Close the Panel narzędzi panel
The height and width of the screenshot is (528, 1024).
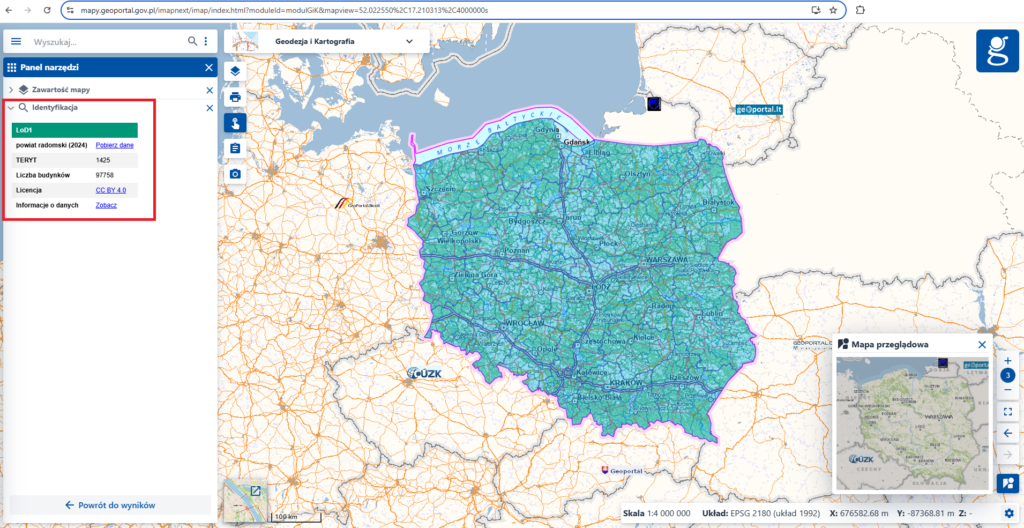pos(209,67)
